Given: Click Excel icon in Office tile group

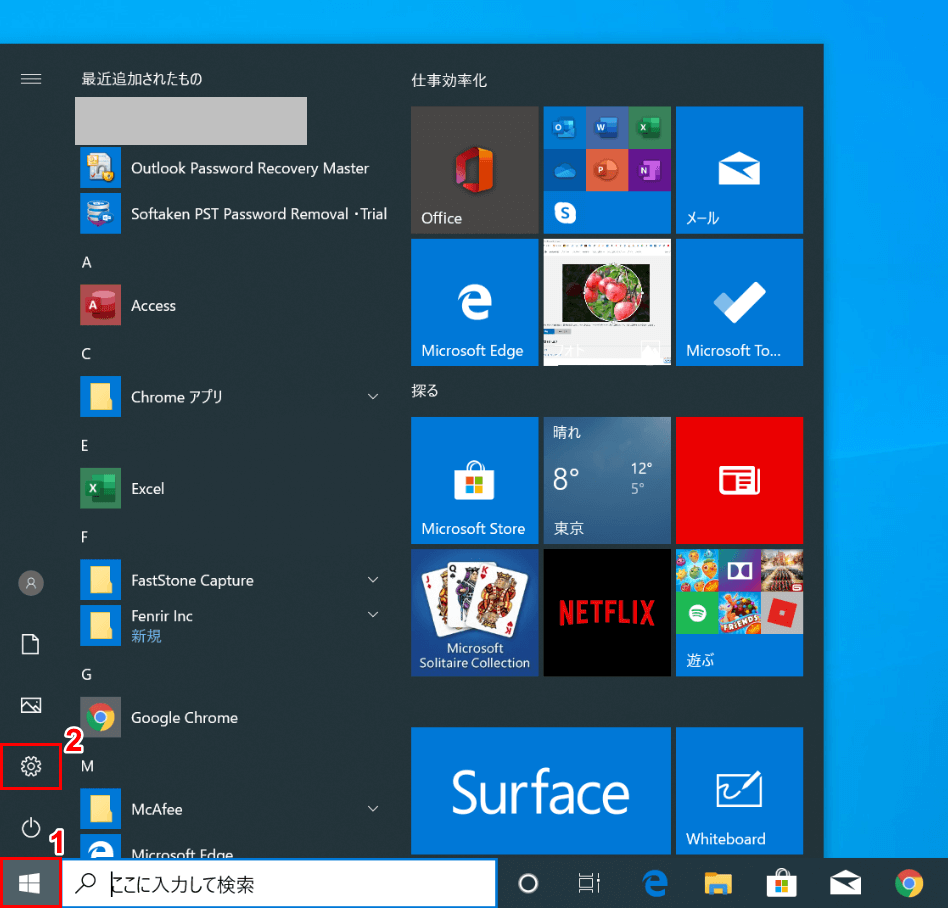Looking at the screenshot, I should pyautogui.click(x=649, y=128).
